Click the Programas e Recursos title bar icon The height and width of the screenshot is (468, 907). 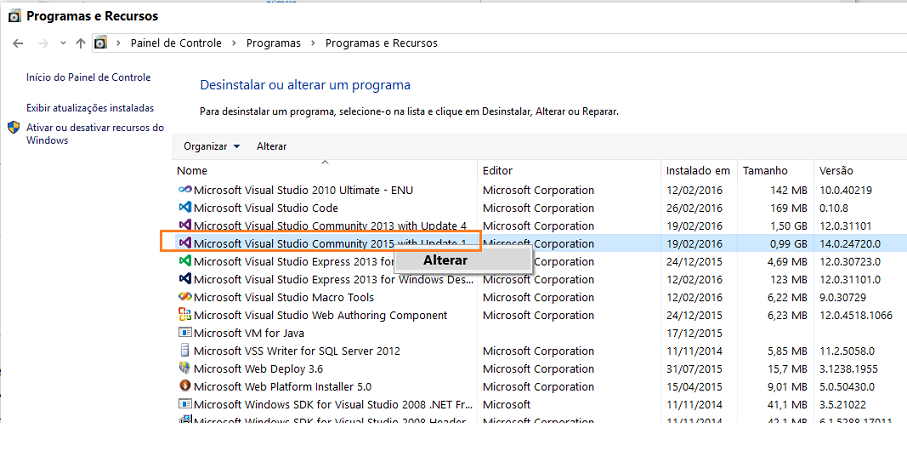[14, 16]
